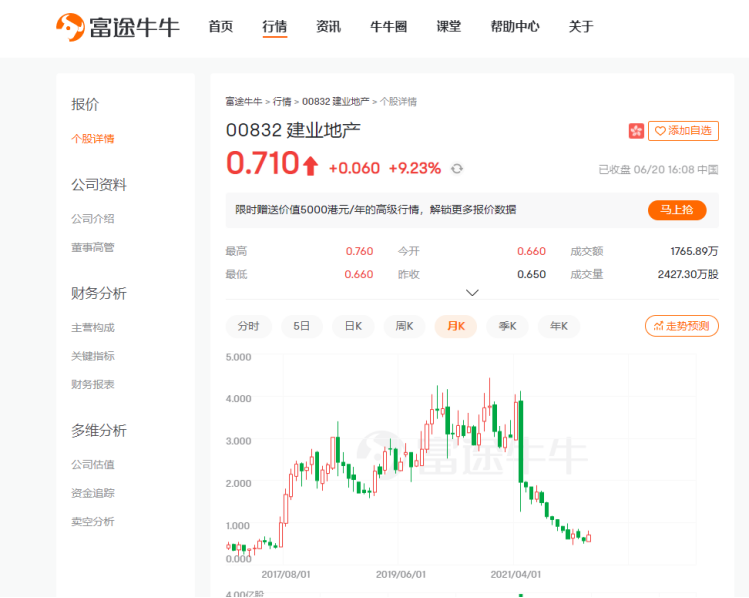This screenshot has width=749, height=598.
Task: Add stock to watchlist with heart button
Action: [683, 131]
